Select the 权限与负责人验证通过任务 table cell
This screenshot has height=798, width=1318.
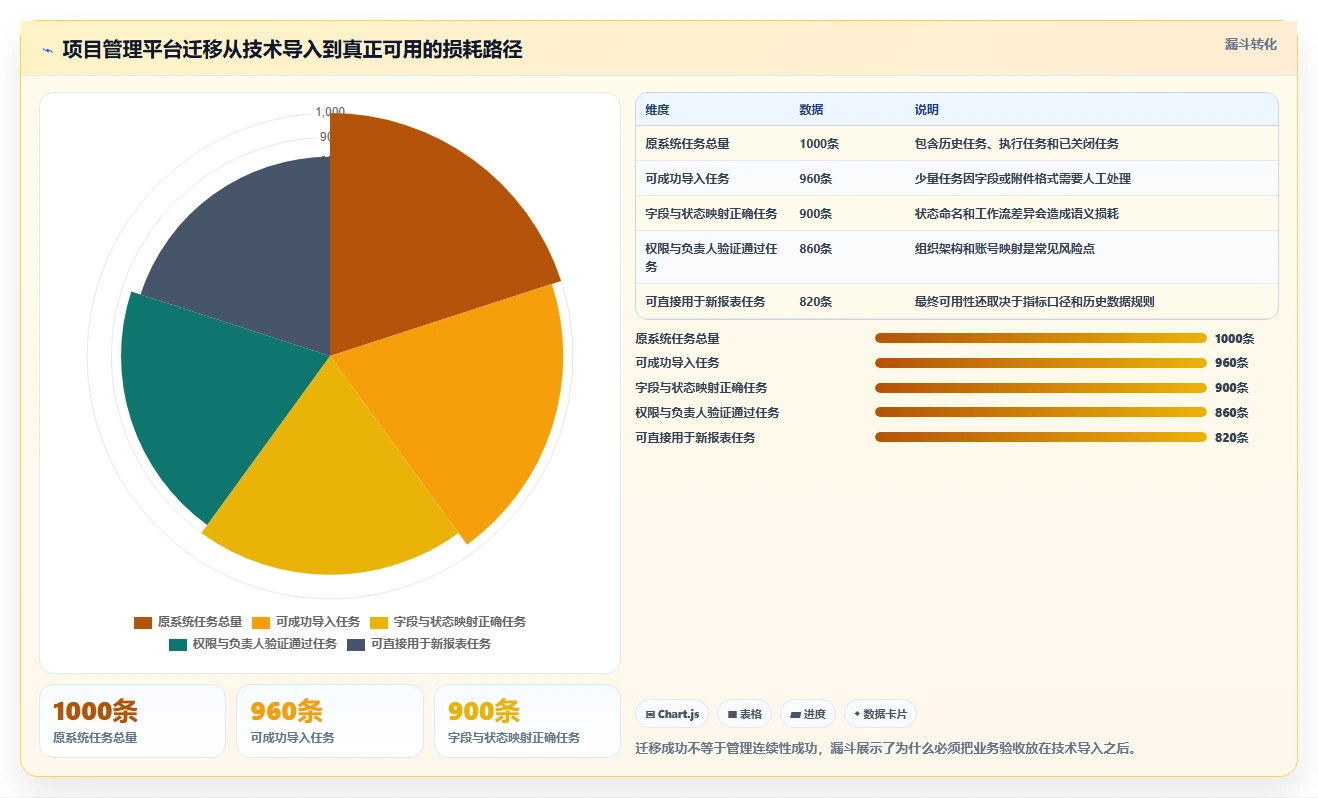(x=711, y=258)
